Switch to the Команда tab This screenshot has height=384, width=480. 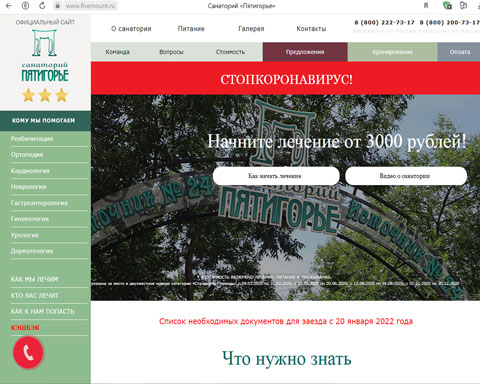coord(117,52)
